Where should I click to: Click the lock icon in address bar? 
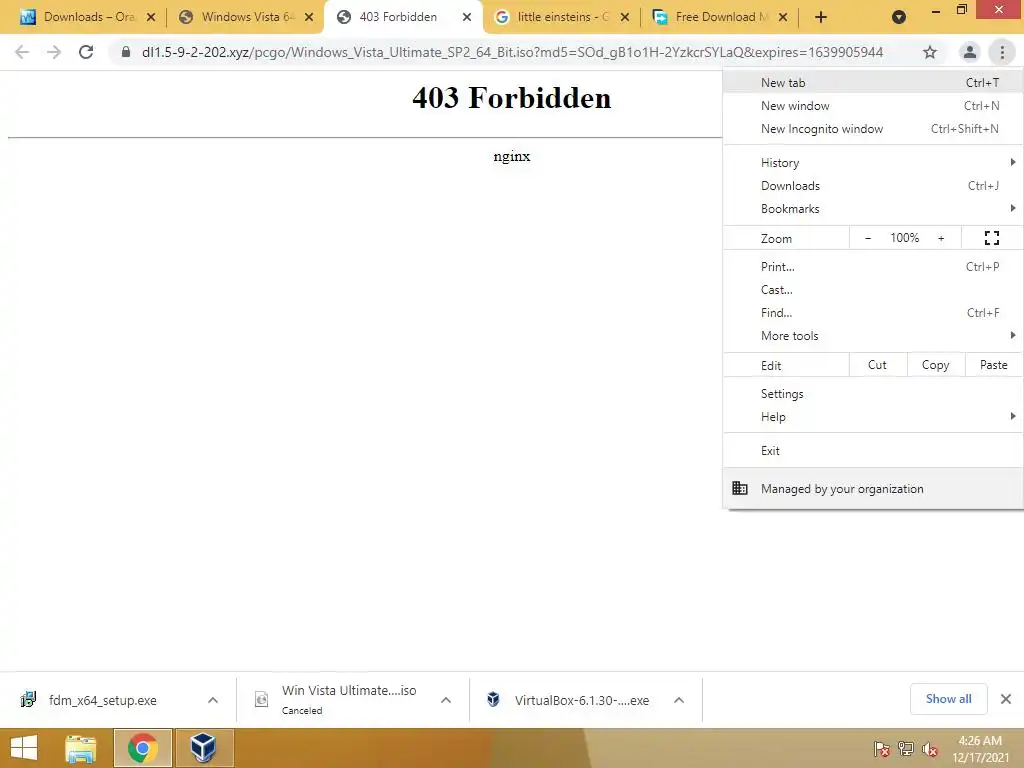(126, 52)
